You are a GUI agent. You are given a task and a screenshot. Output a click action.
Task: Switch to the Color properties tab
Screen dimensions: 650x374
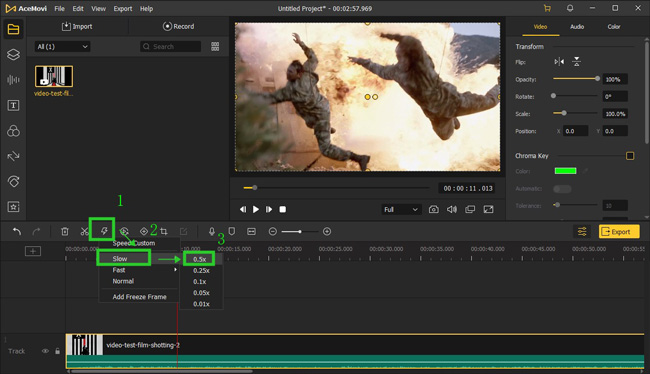[614, 27]
